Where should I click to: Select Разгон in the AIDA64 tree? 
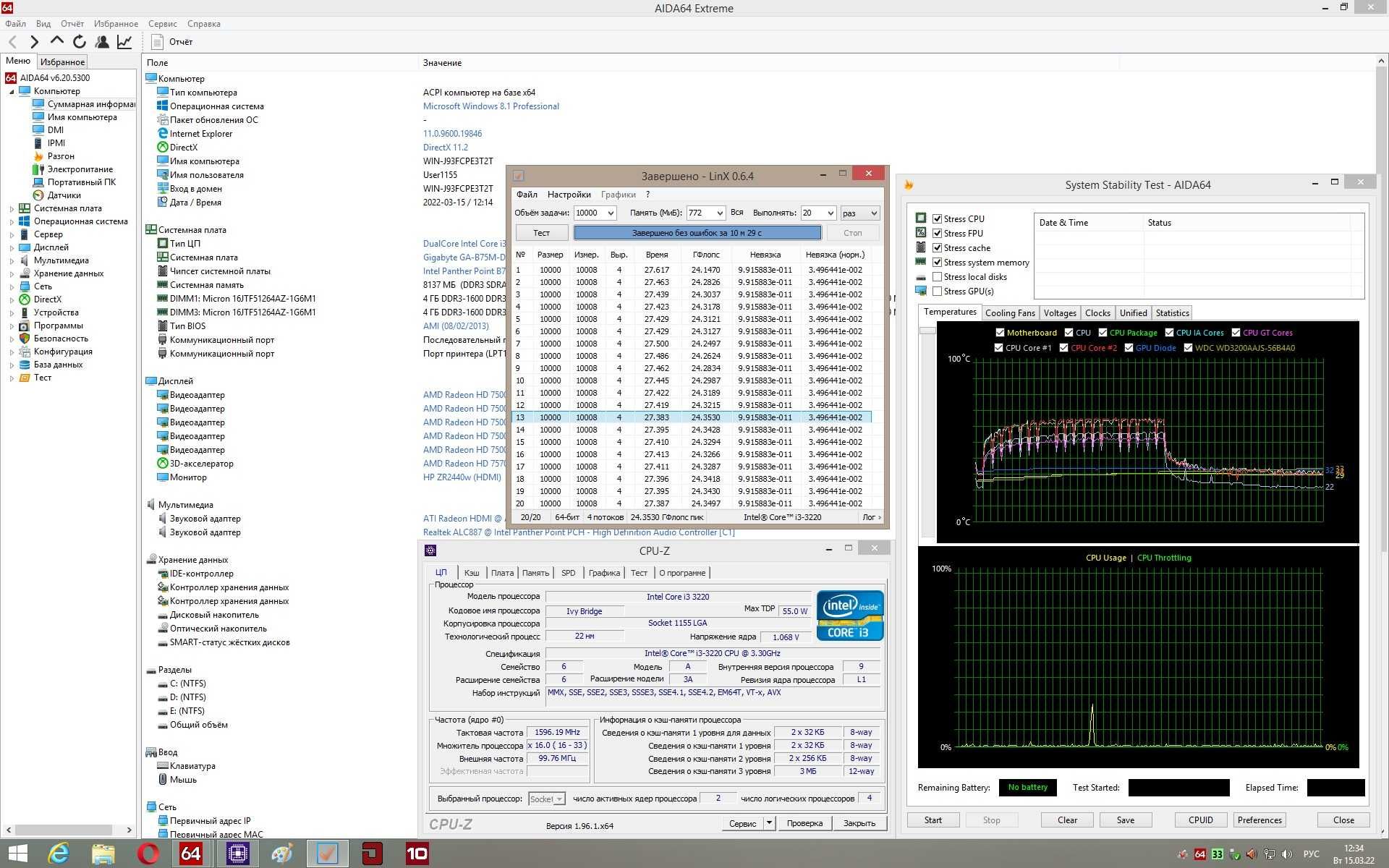click(61, 156)
